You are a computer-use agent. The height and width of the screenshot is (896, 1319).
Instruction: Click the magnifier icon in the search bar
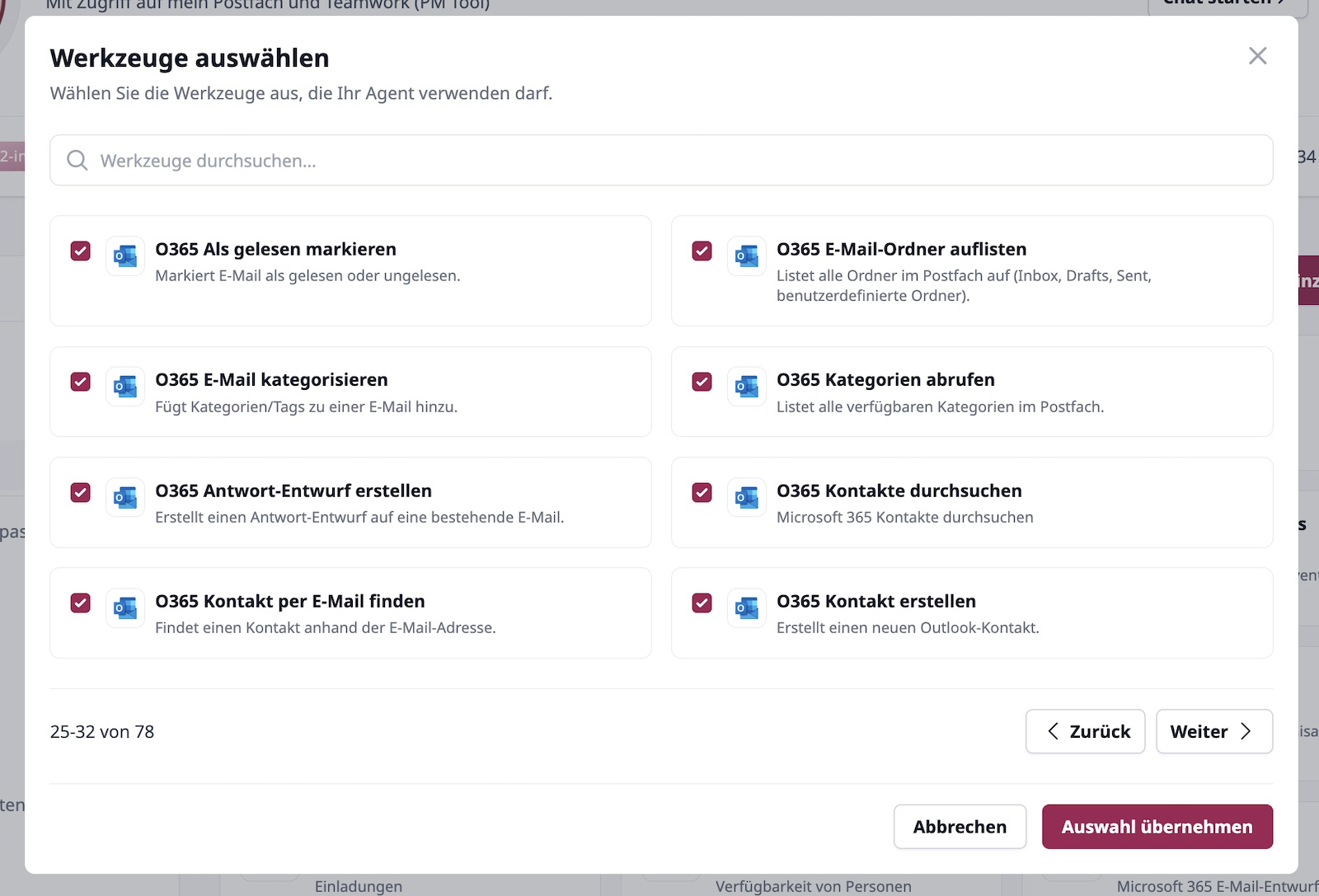[77, 160]
